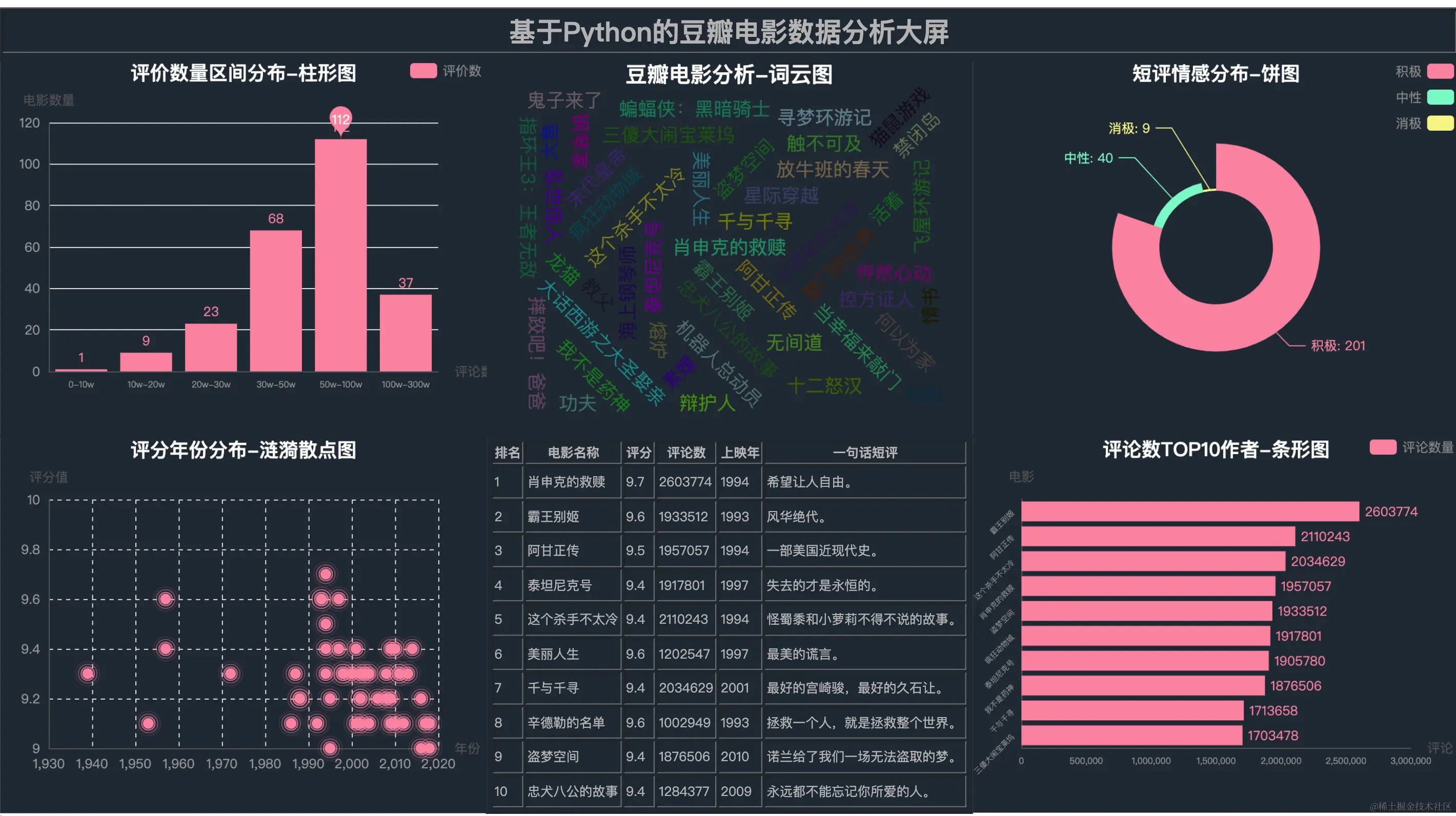This screenshot has width=1456, height=816.
Task: Click 千与千寻 word in the cloud
Action: (x=755, y=221)
